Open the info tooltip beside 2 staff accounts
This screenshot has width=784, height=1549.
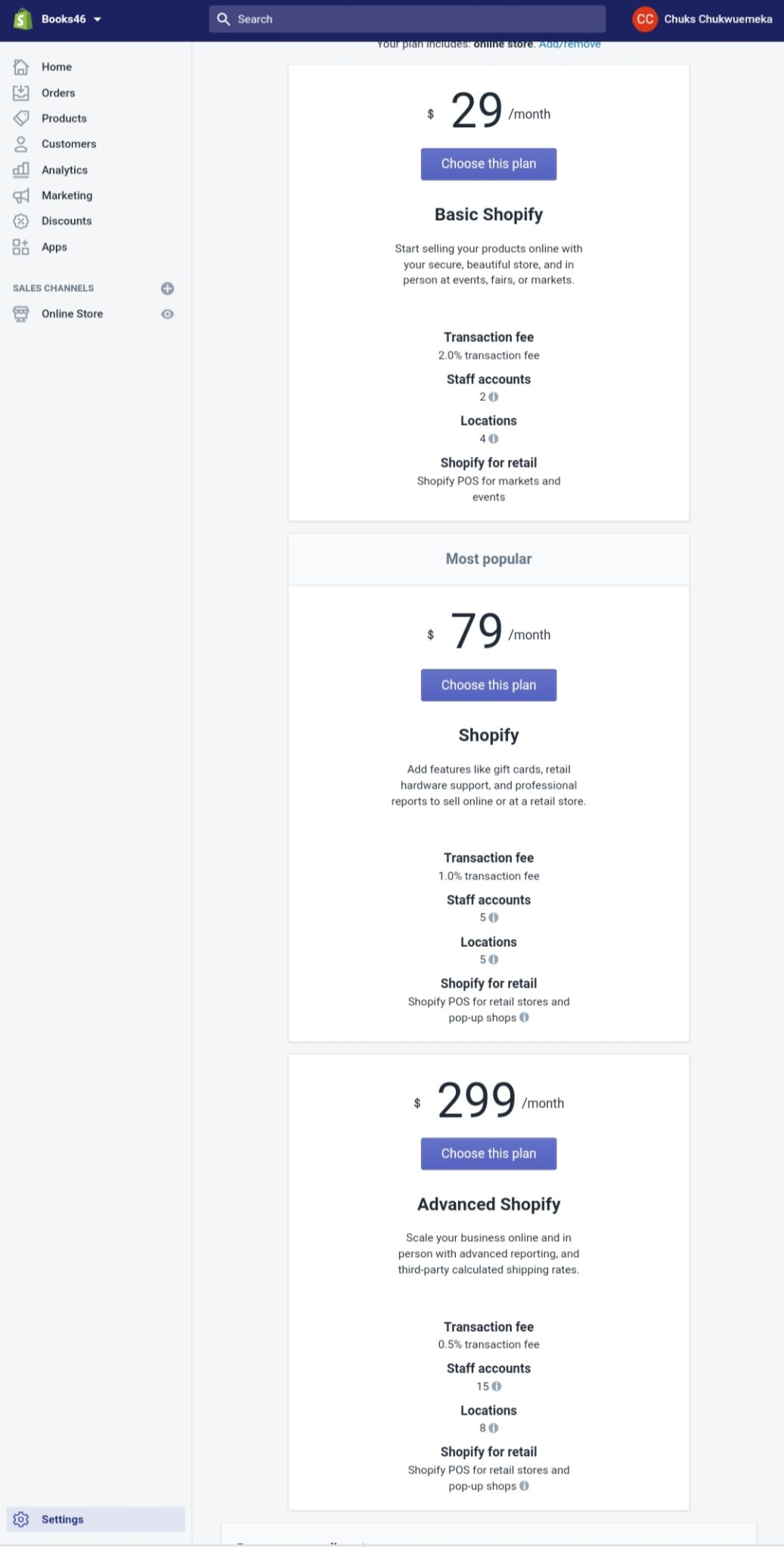494,396
